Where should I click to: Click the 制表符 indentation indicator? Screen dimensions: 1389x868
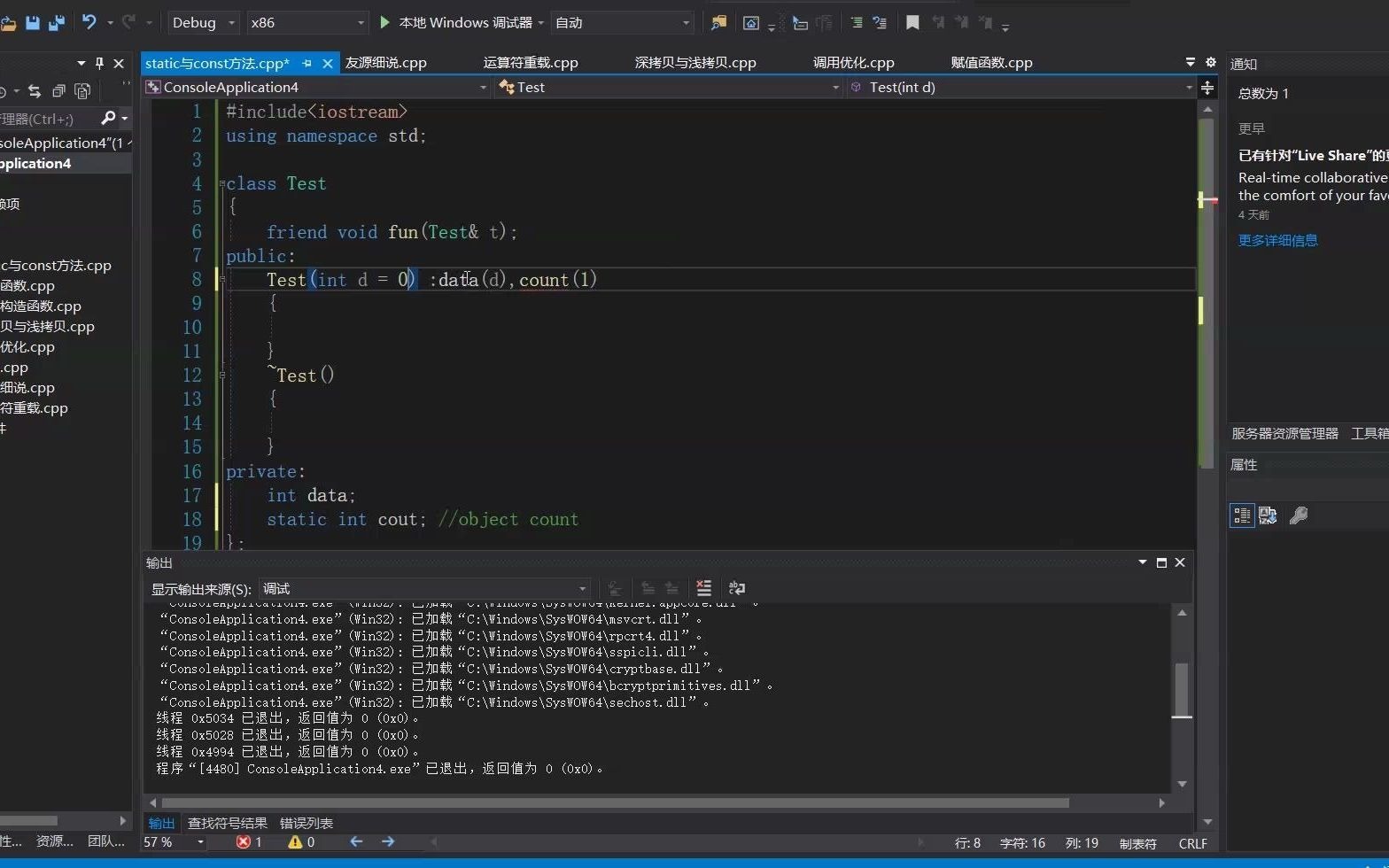coord(1137,844)
